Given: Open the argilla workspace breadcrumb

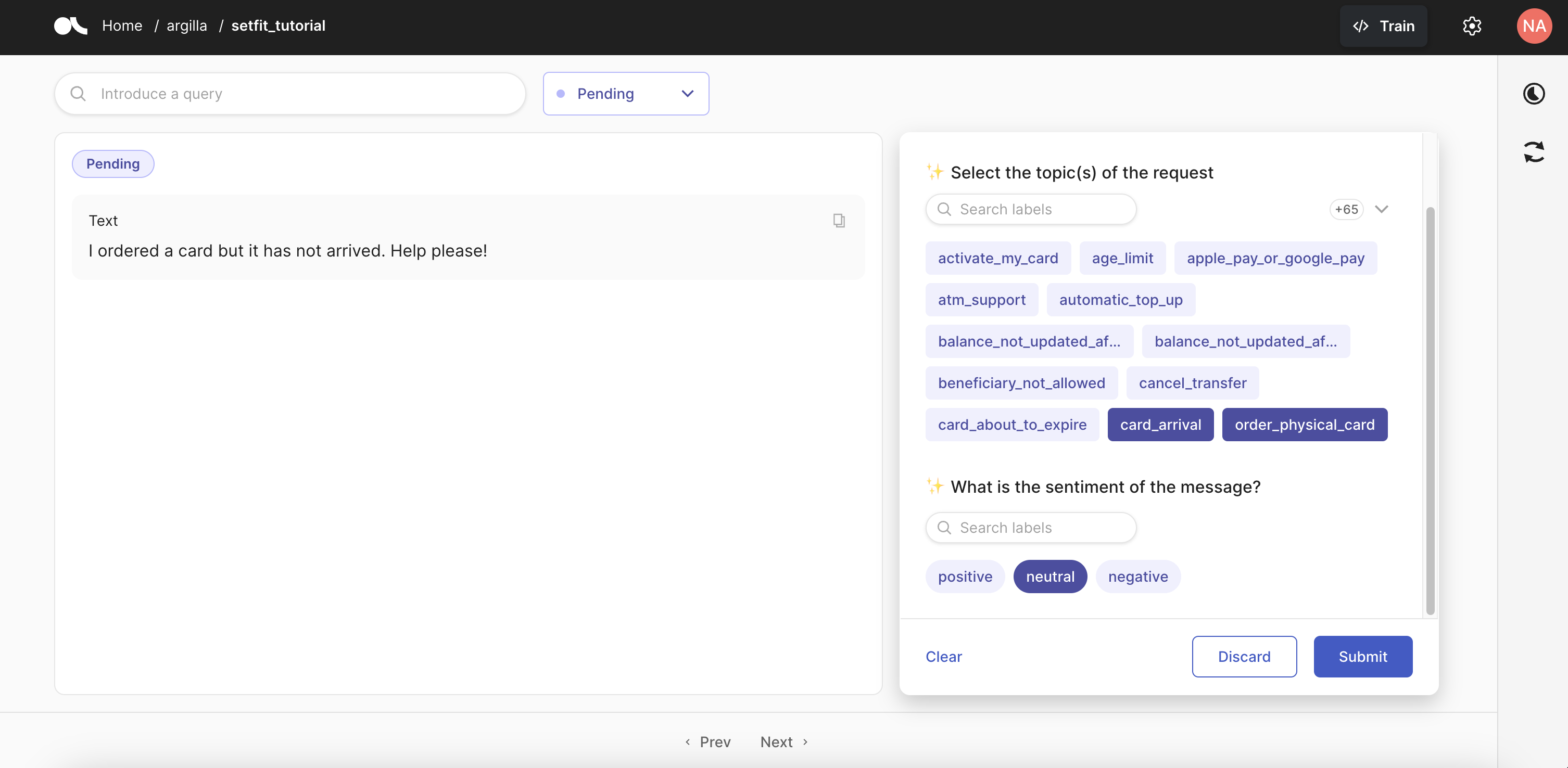Looking at the screenshot, I should pyautogui.click(x=186, y=26).
